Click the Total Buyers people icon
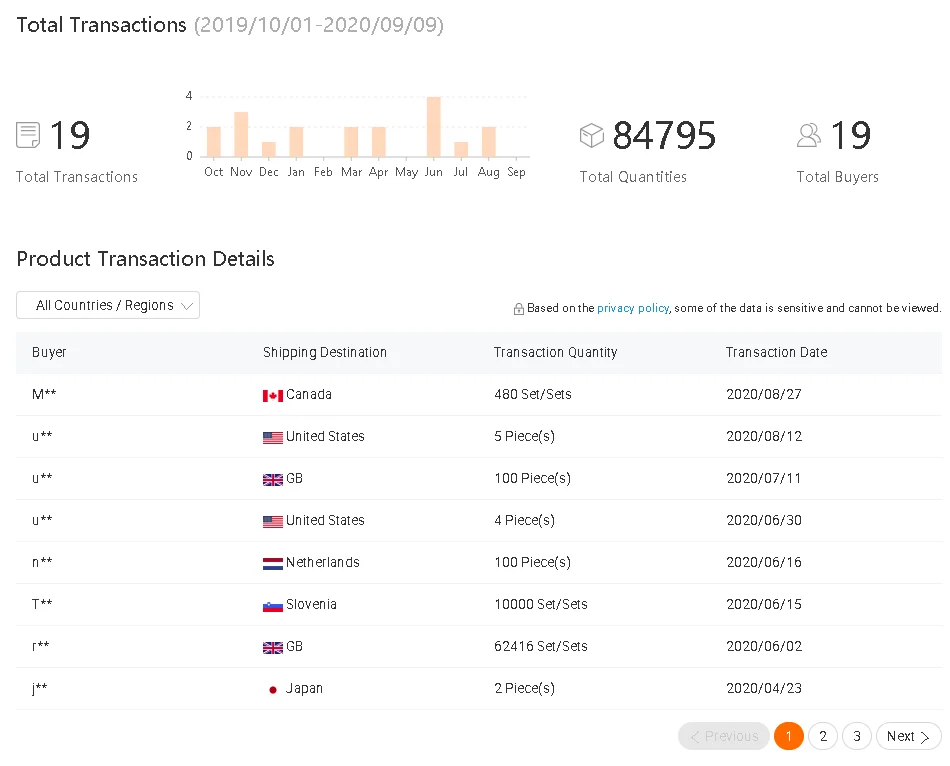Viewport: 950px width, 766px height. click(809, 135)
